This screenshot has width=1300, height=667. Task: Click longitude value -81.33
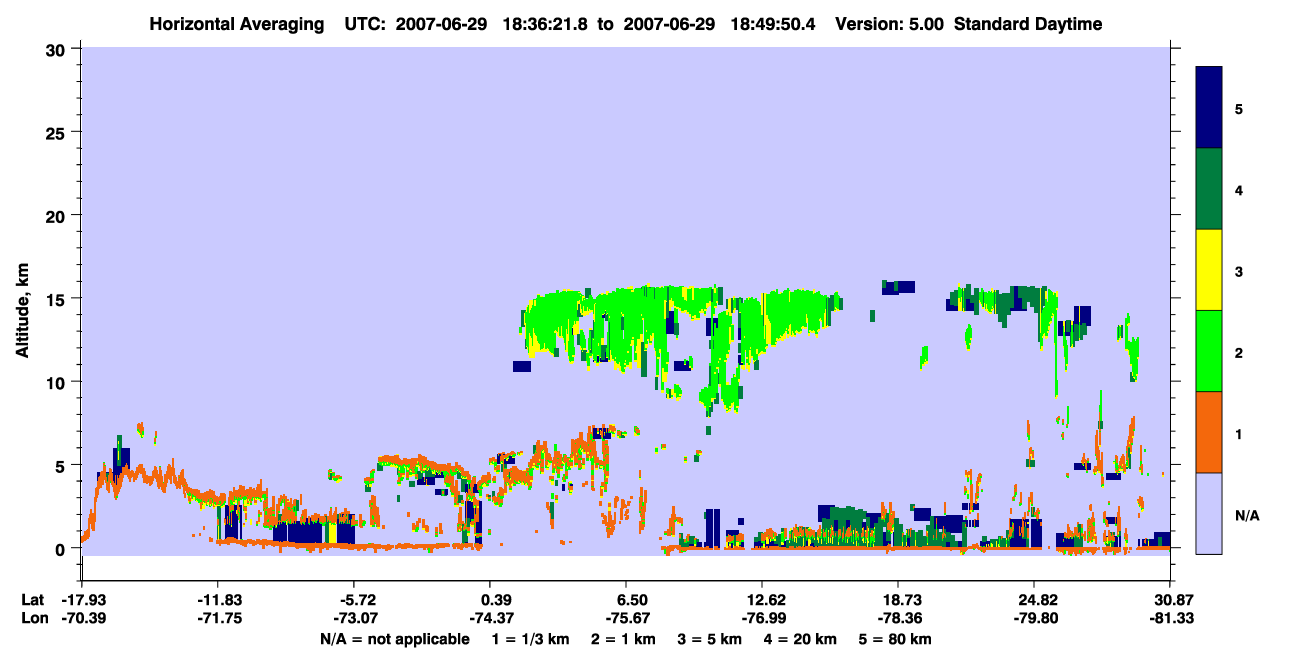[x=1170, y=618]
